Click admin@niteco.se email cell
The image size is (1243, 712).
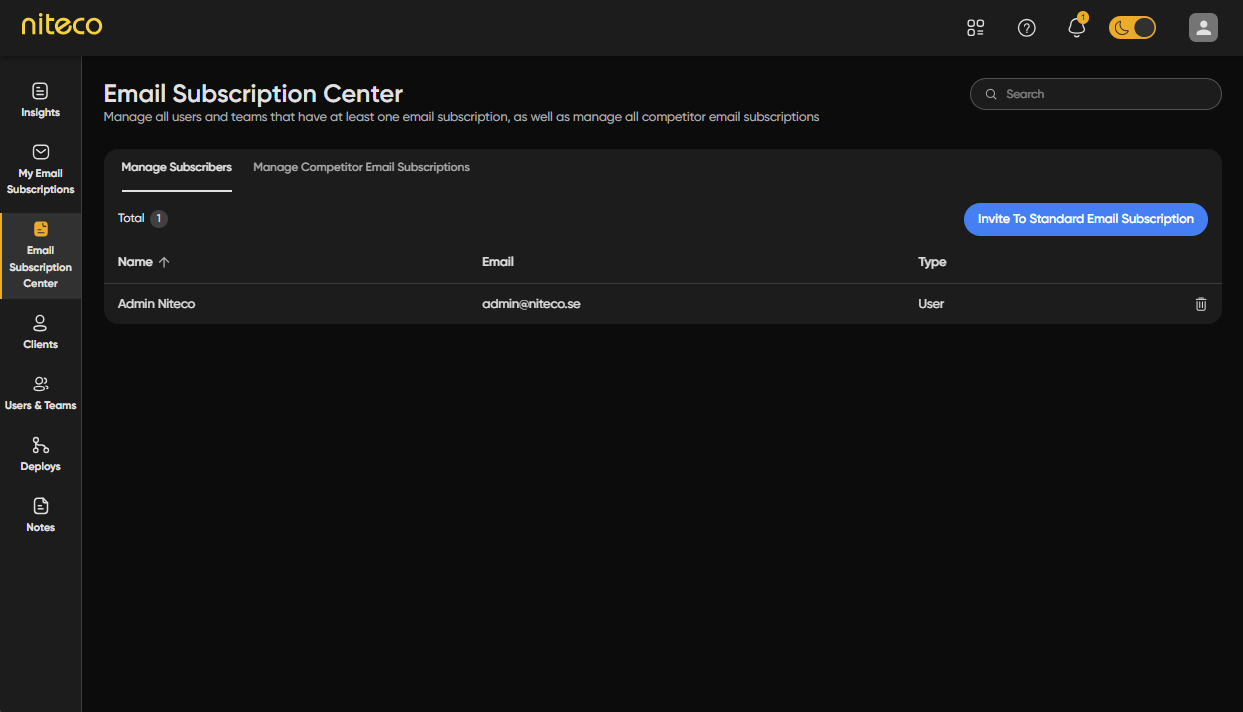tap(531, 304)
